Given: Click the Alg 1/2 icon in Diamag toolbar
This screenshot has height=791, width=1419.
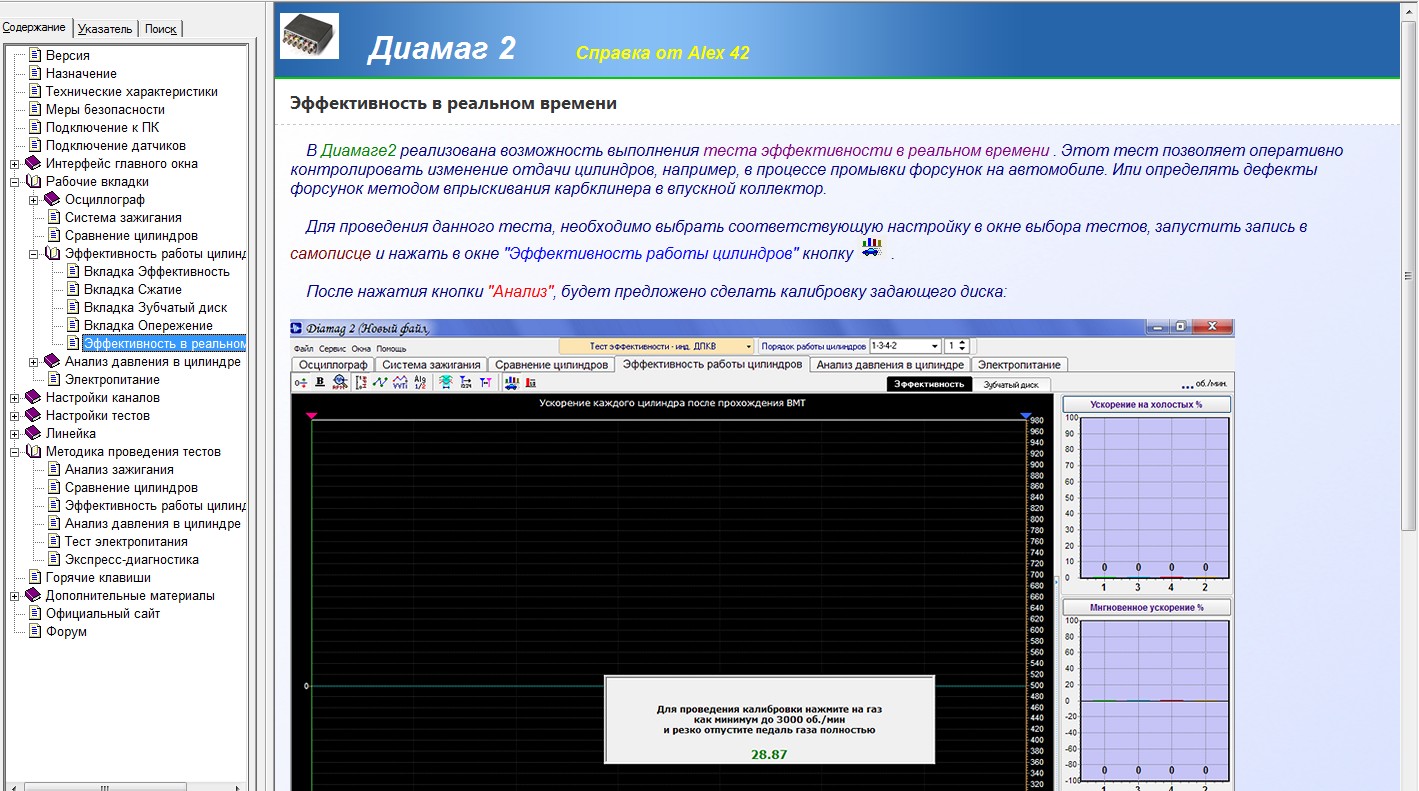Looking at the screenshot, I should [x=421, y=381].
